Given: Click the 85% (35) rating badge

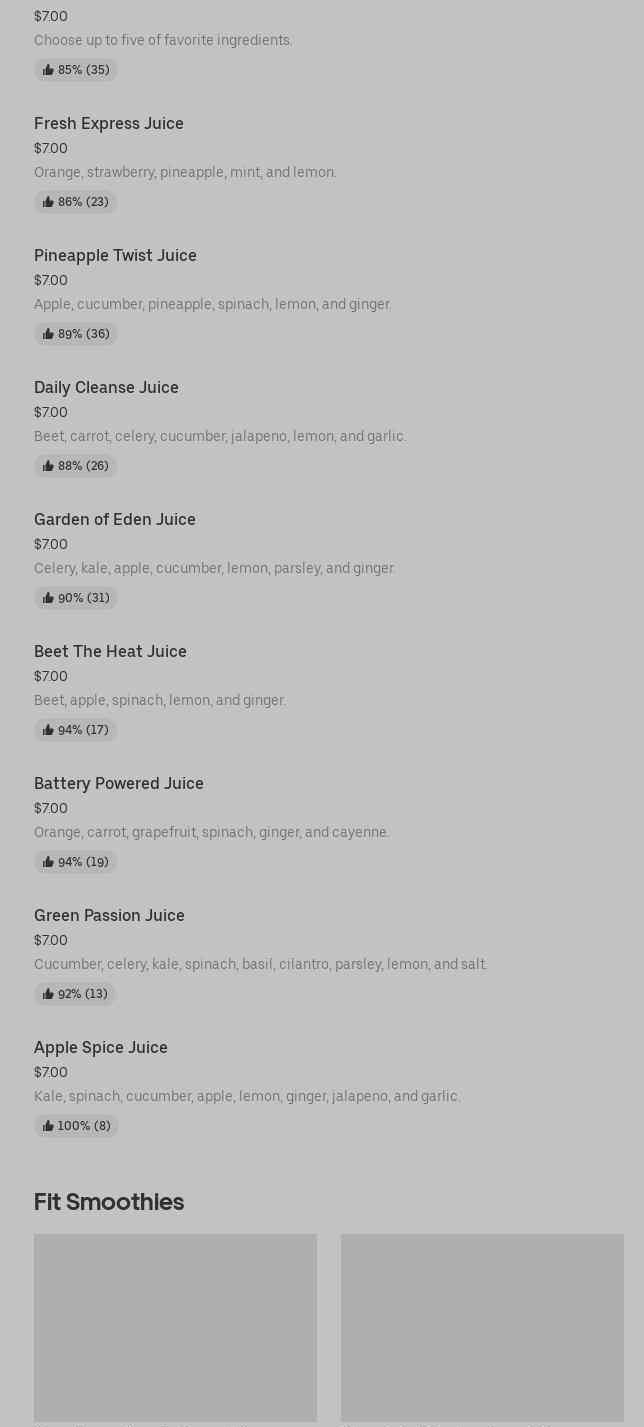Looking at the screenshot, I should pyautogui.click(x=76, y=70).
